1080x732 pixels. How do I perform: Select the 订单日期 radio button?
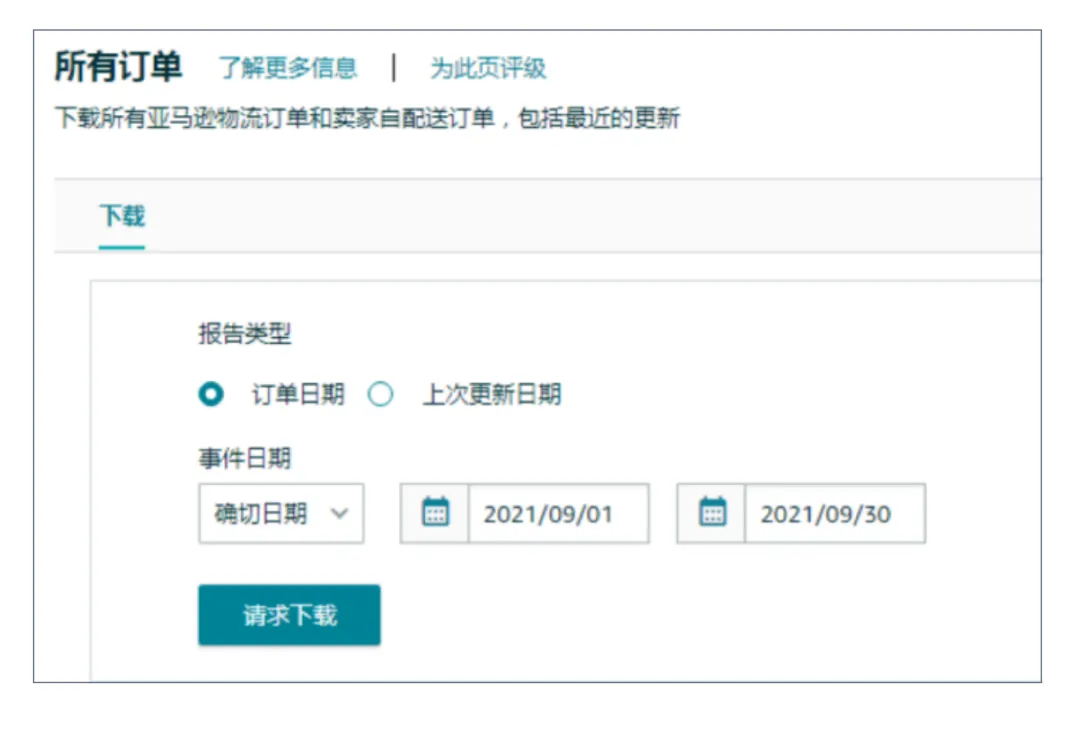[211, 395]
